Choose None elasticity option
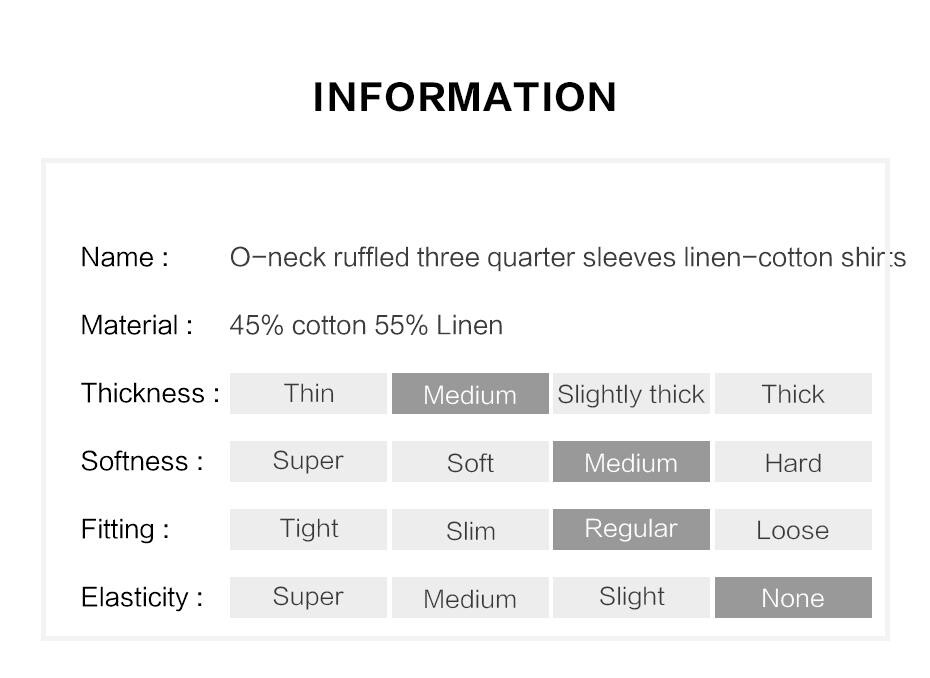The width and height of the screenshot is (930, 678). pos(793,597)
